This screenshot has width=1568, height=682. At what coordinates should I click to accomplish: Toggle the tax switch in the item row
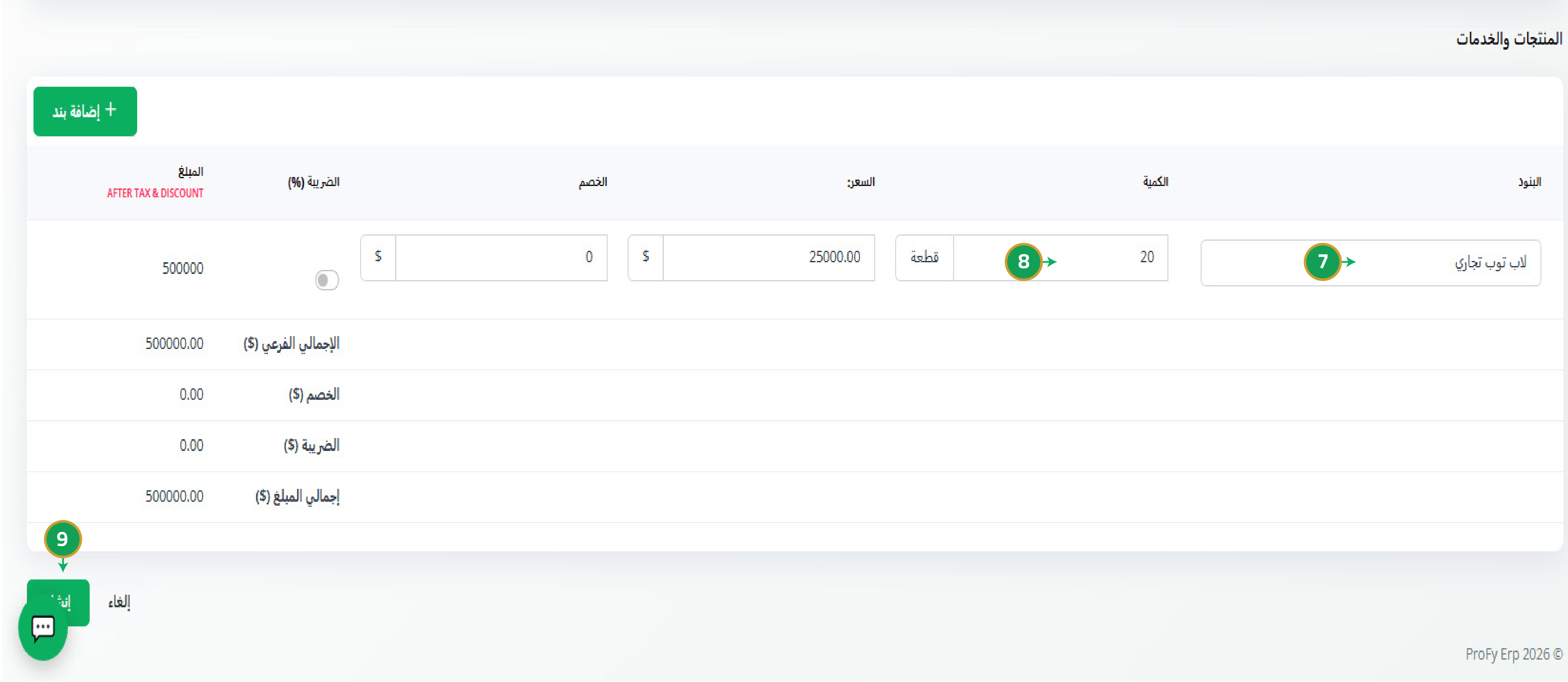[327, 280]
